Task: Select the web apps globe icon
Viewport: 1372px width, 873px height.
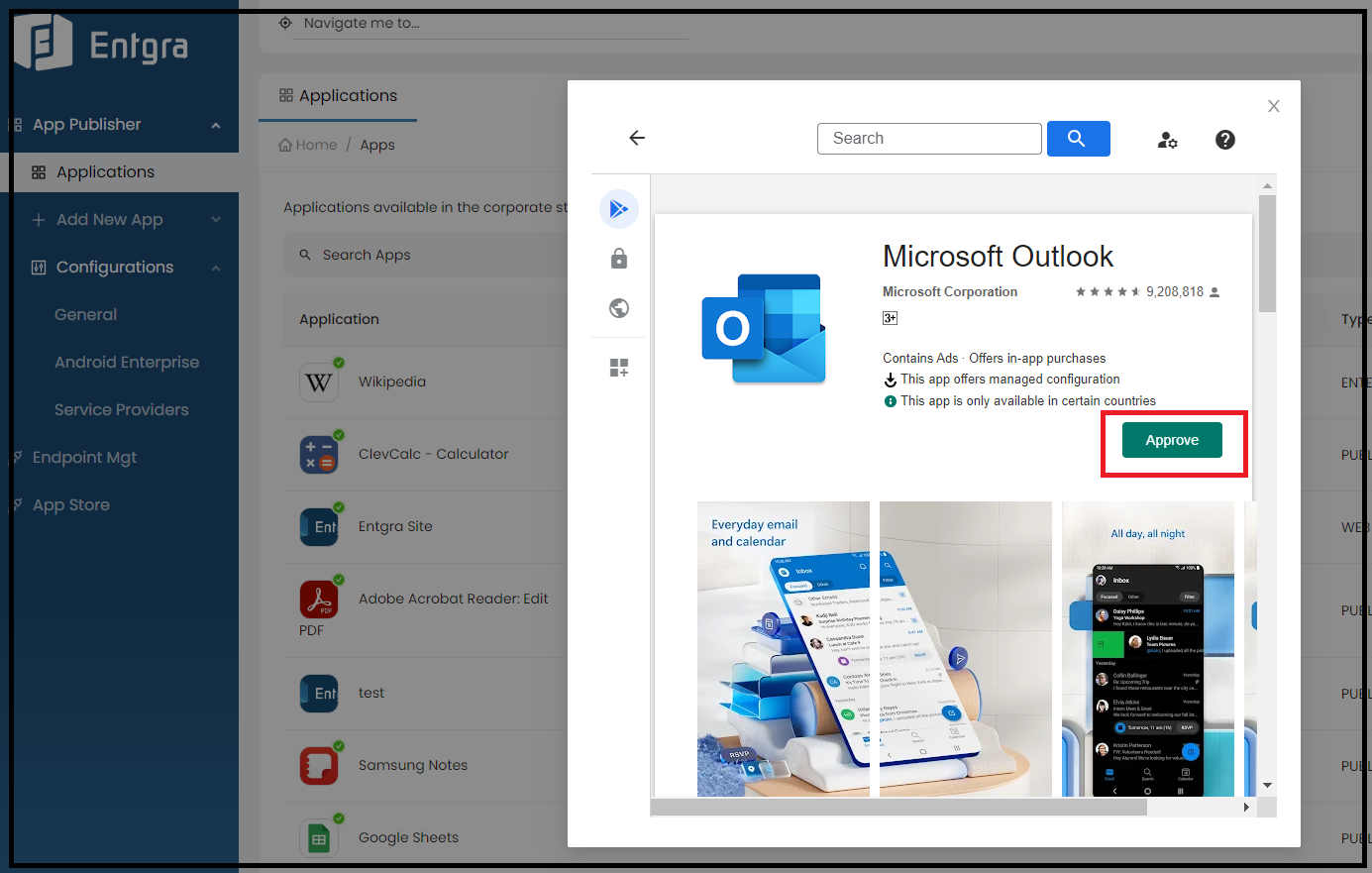Action: tap(619, 308)
